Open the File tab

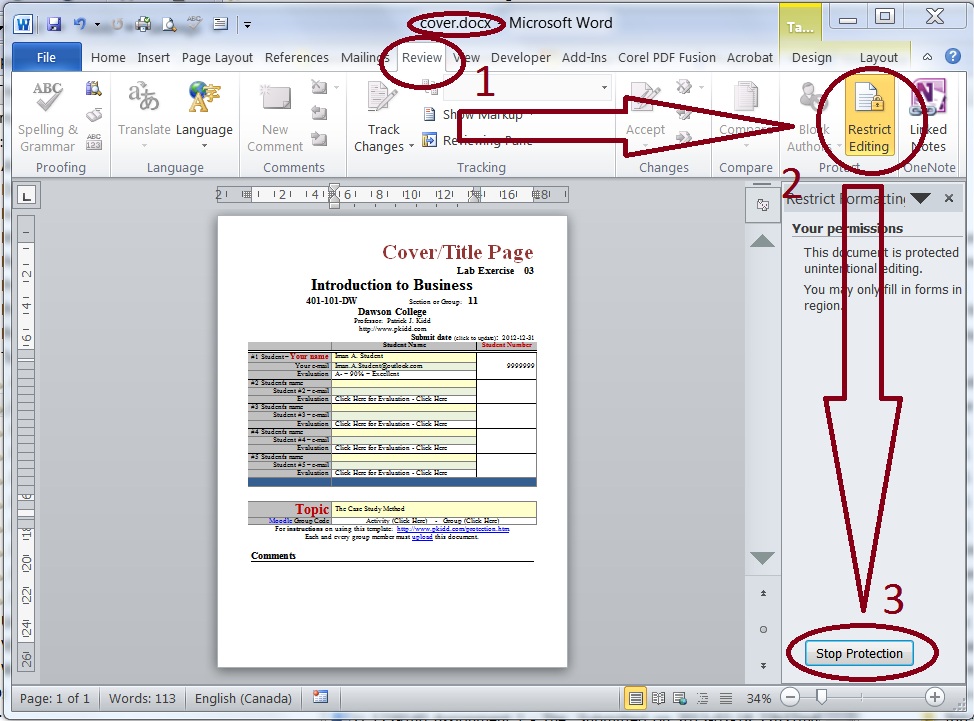coord(47,57)
